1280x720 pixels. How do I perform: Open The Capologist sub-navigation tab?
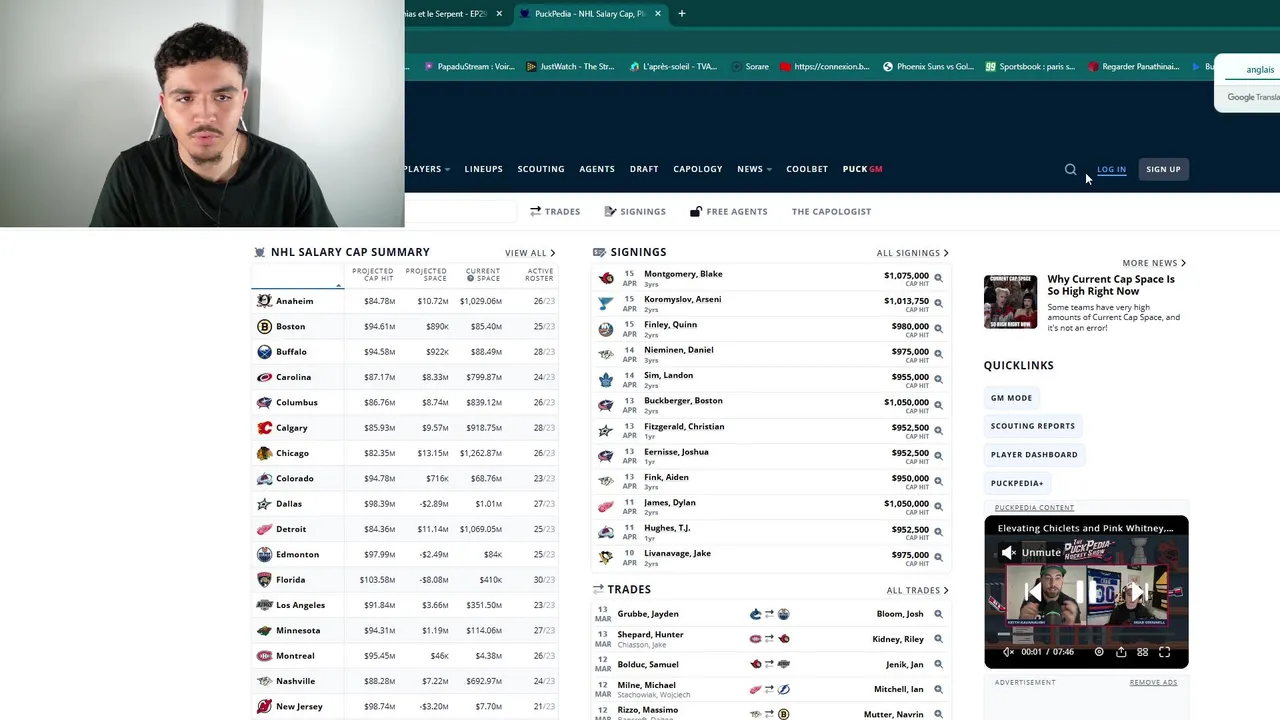[x=831, y=211]
